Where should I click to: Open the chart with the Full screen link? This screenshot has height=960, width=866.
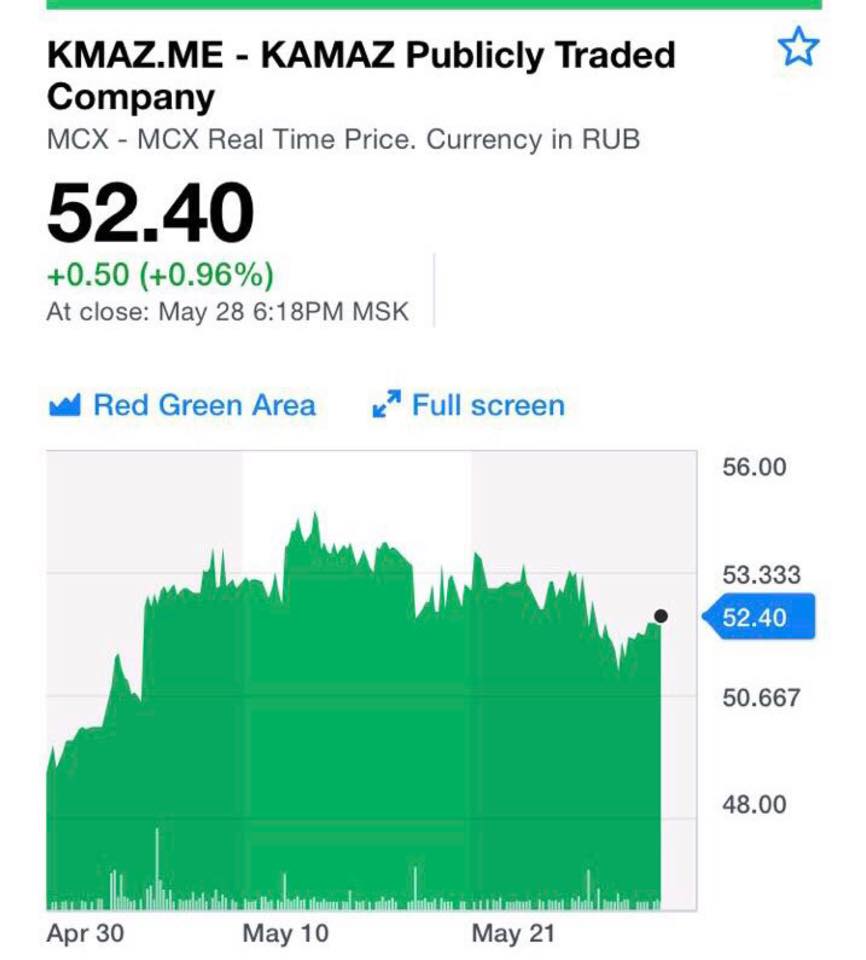pyautogui.click(x=487, y=406)
